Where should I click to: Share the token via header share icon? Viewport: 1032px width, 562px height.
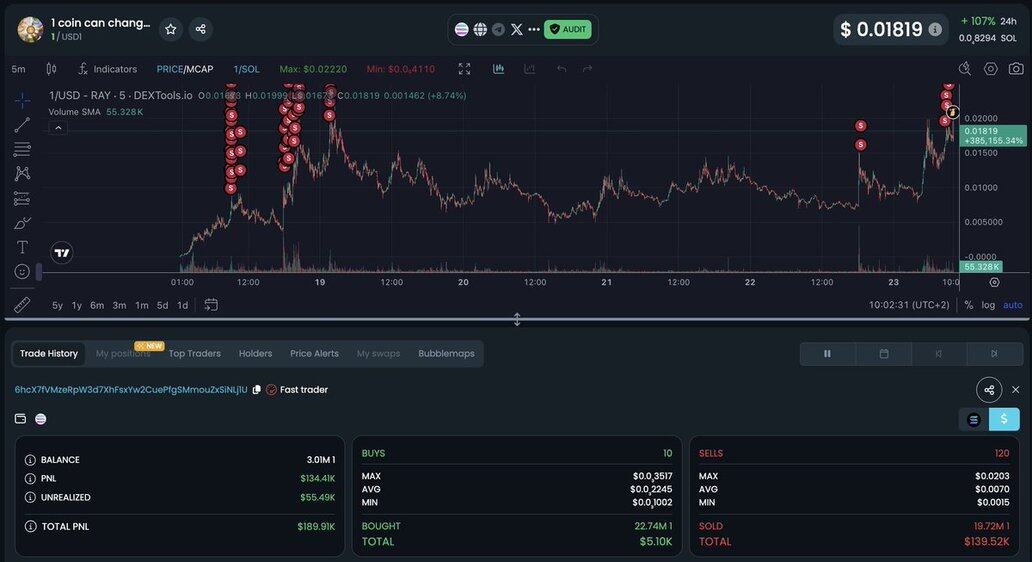pyautogui.click(x=201, y=29)
